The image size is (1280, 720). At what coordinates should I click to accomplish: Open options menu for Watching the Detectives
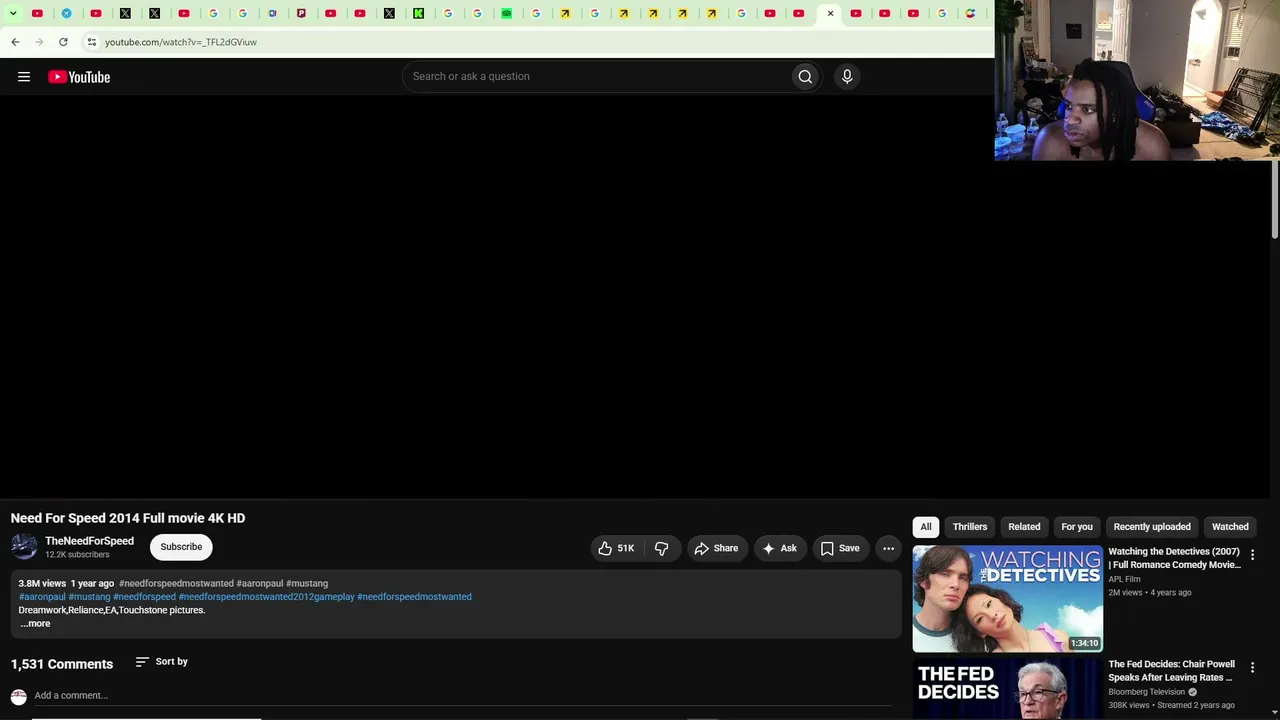click(1252, 555)
